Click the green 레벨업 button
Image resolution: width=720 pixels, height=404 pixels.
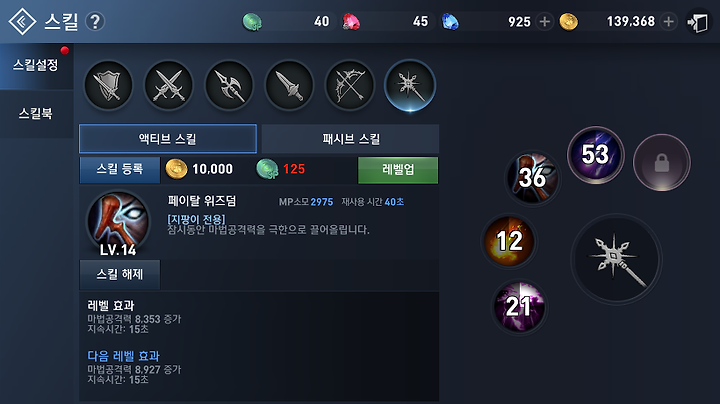(398, 170)
